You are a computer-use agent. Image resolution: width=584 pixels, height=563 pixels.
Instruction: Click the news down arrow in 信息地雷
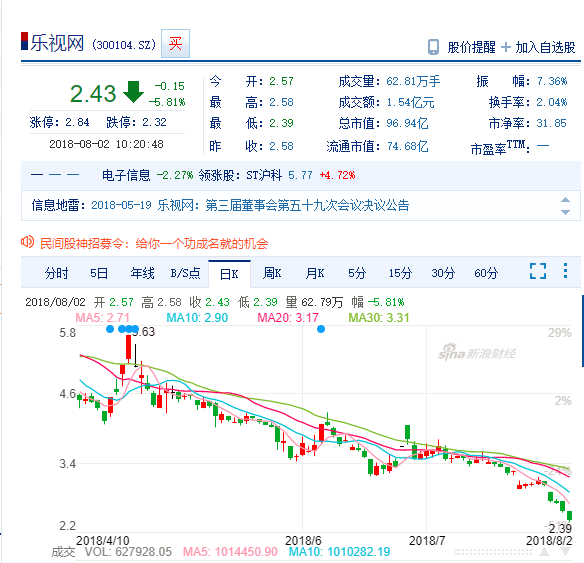(565, 212)
